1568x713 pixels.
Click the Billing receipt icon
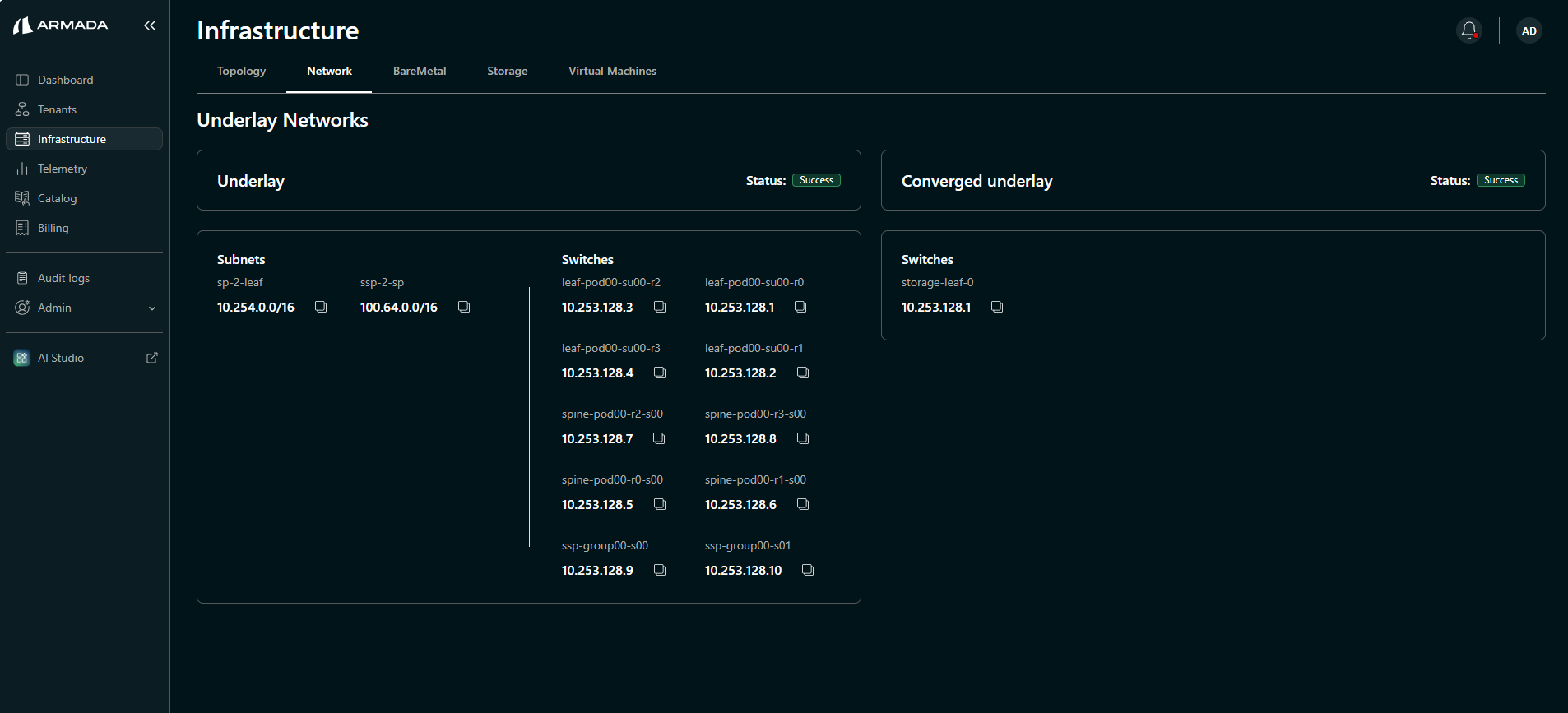point(22,228)
